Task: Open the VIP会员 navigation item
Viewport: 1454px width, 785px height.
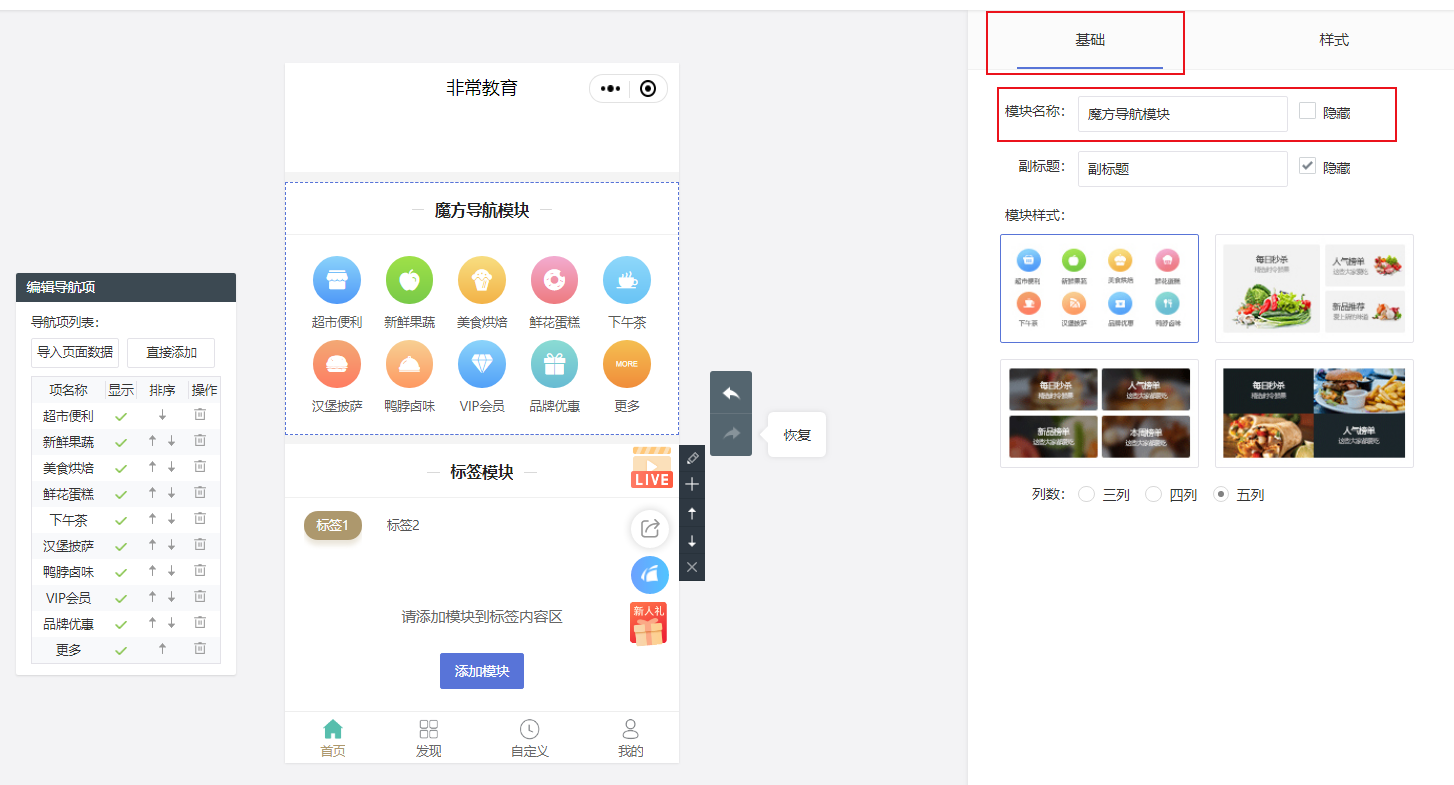Action: tap(482, 363)
